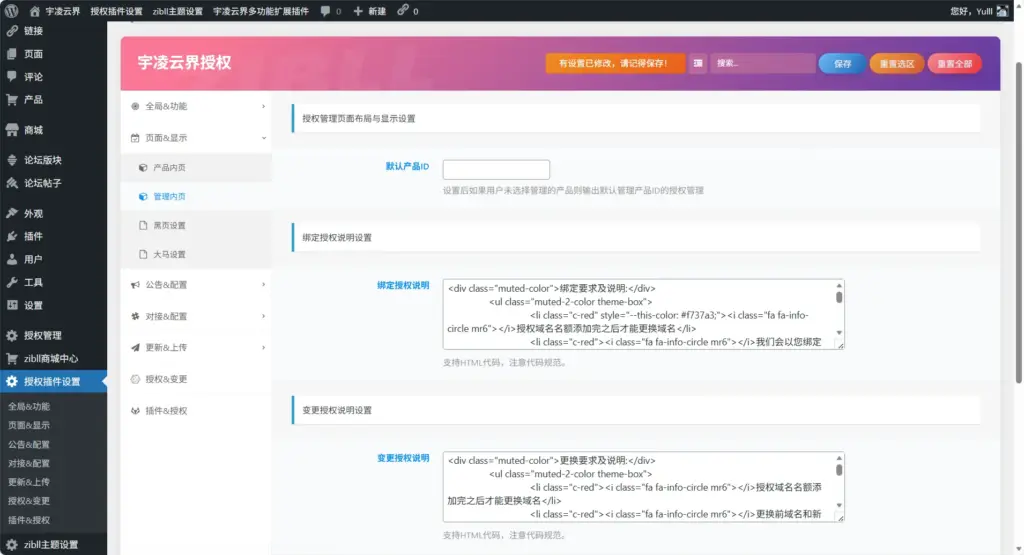Open 授权管理 gear icon in sidebar
The image size is (1024, 555).
(x=12, y=336)
